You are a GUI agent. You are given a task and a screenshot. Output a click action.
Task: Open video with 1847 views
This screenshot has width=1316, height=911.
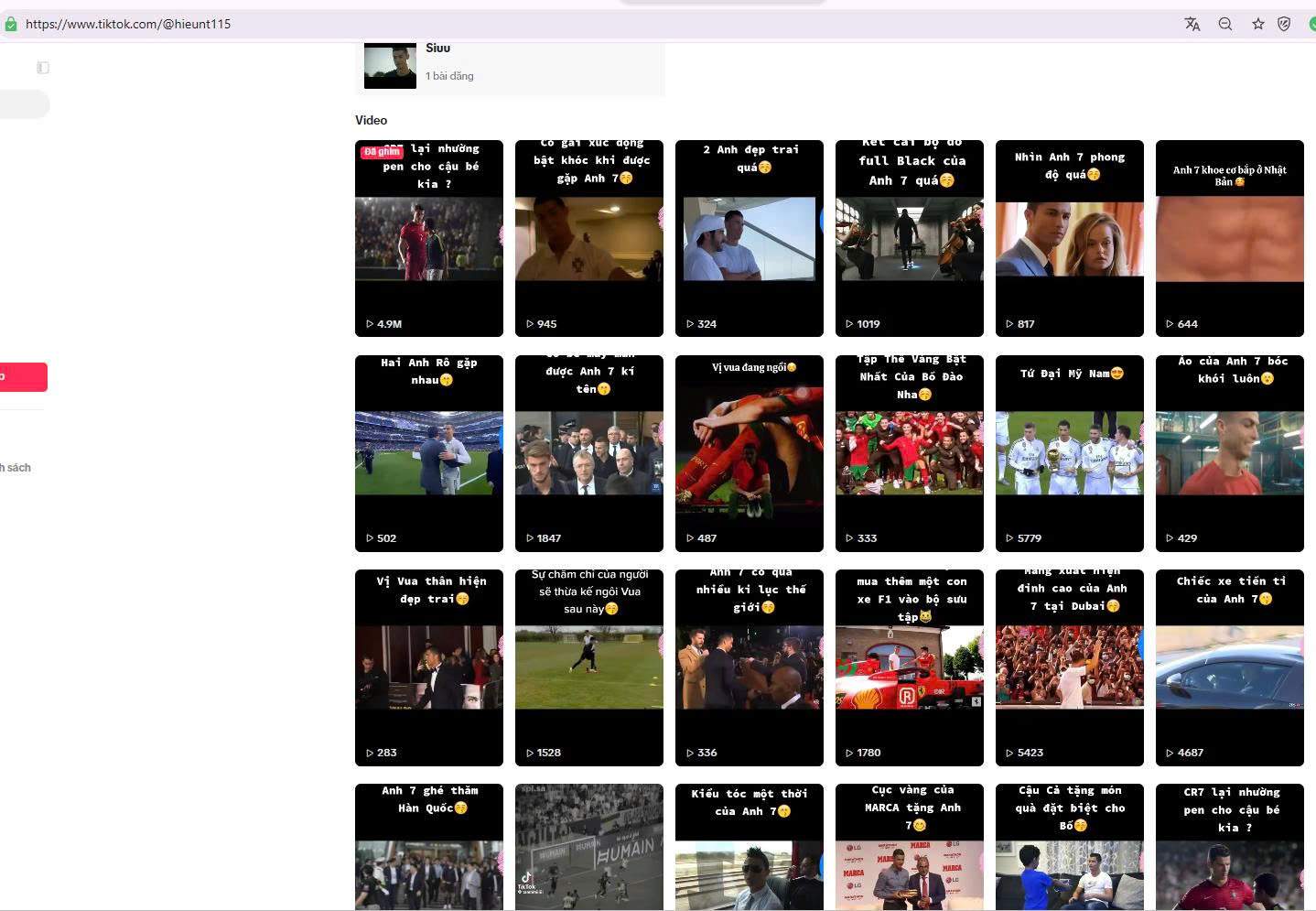coord(589,453)
